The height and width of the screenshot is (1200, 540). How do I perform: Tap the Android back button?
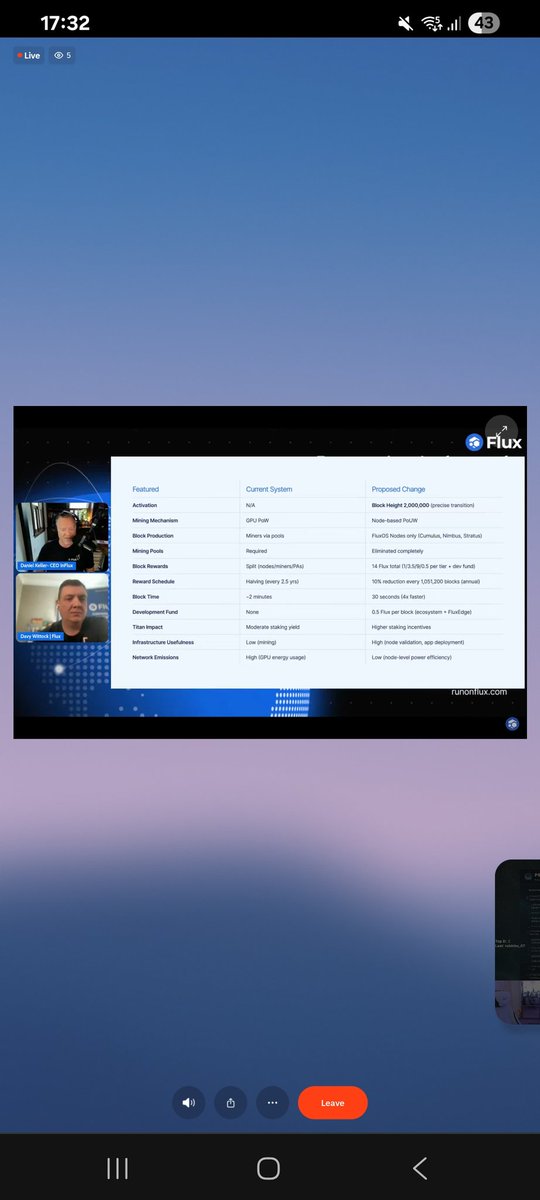pos(420,1168)
